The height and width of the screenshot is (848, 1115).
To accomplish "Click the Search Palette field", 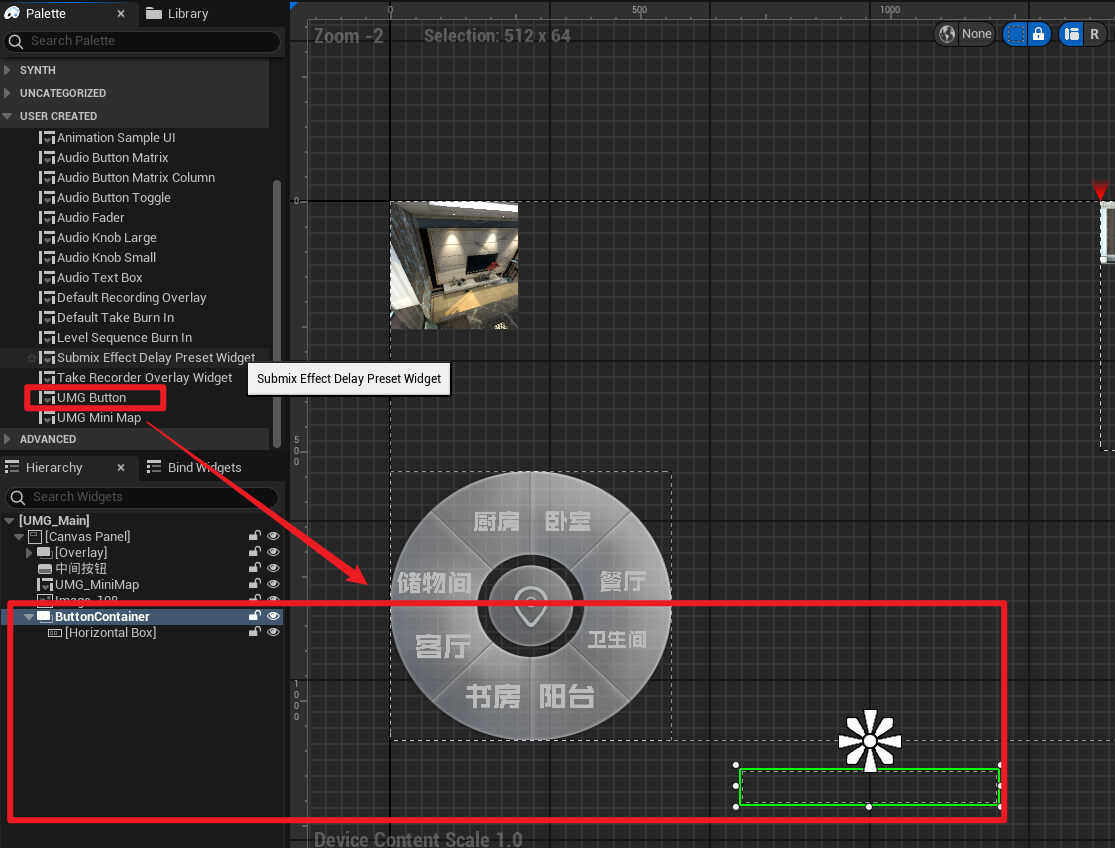I will click(x=142, y=41).
